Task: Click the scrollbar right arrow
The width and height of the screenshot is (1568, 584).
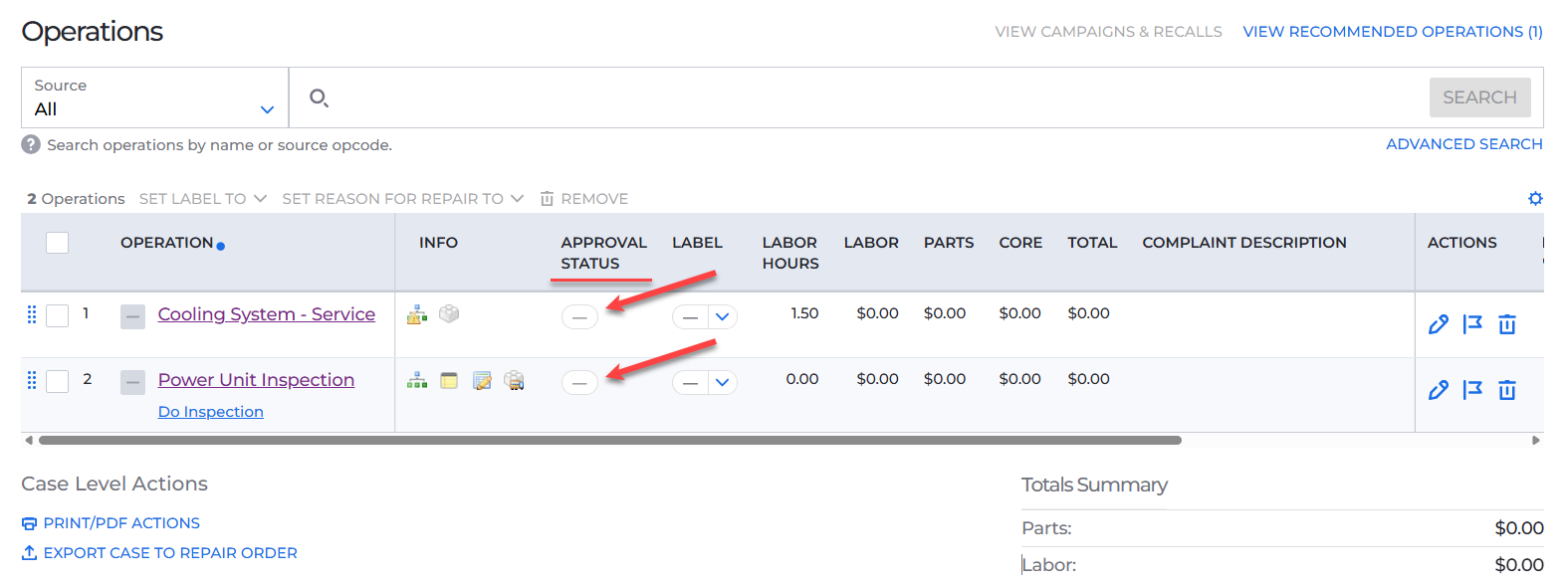Action: (1537, 440)
